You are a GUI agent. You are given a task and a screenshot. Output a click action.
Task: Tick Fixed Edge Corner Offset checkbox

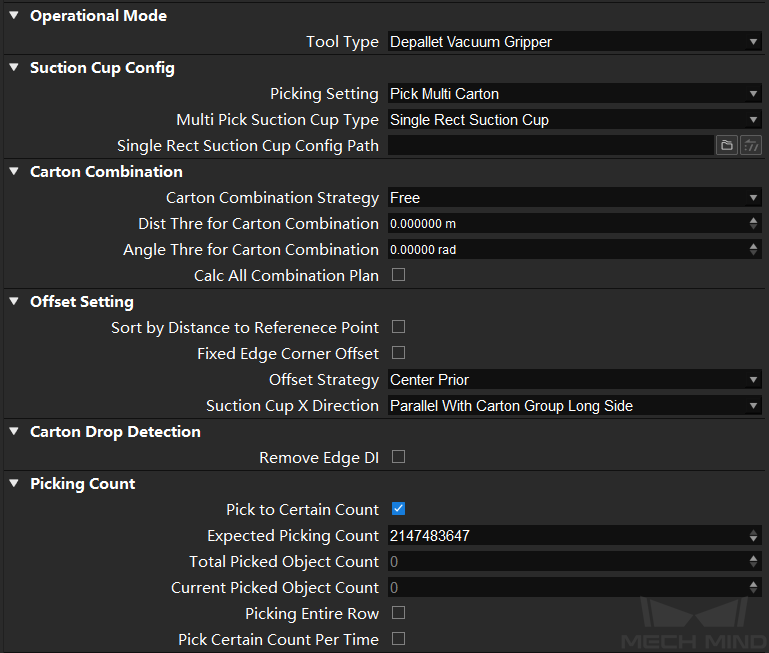[398, 353]
